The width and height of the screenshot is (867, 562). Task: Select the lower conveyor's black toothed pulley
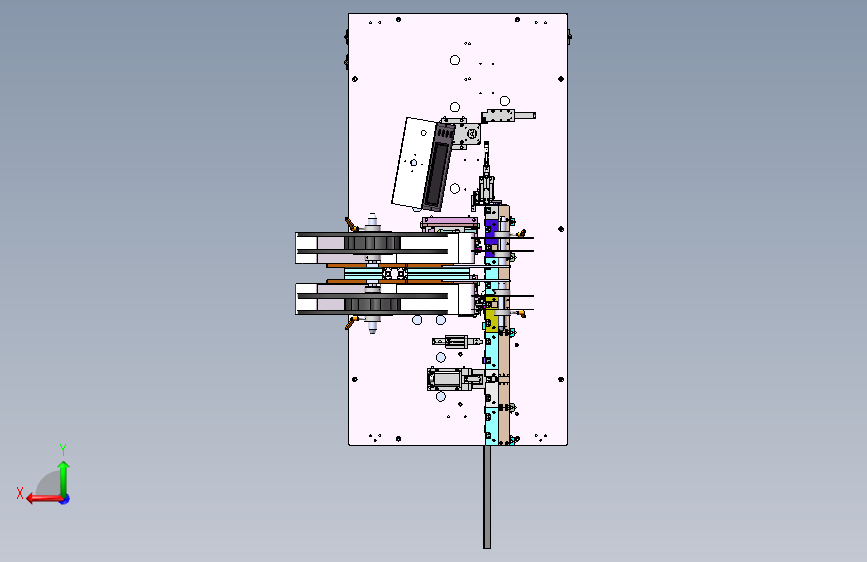click(x=373, y=304)
